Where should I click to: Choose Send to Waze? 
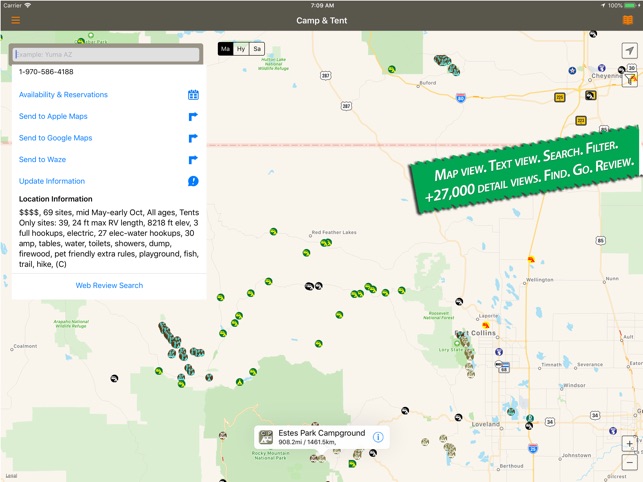(42, 160)
